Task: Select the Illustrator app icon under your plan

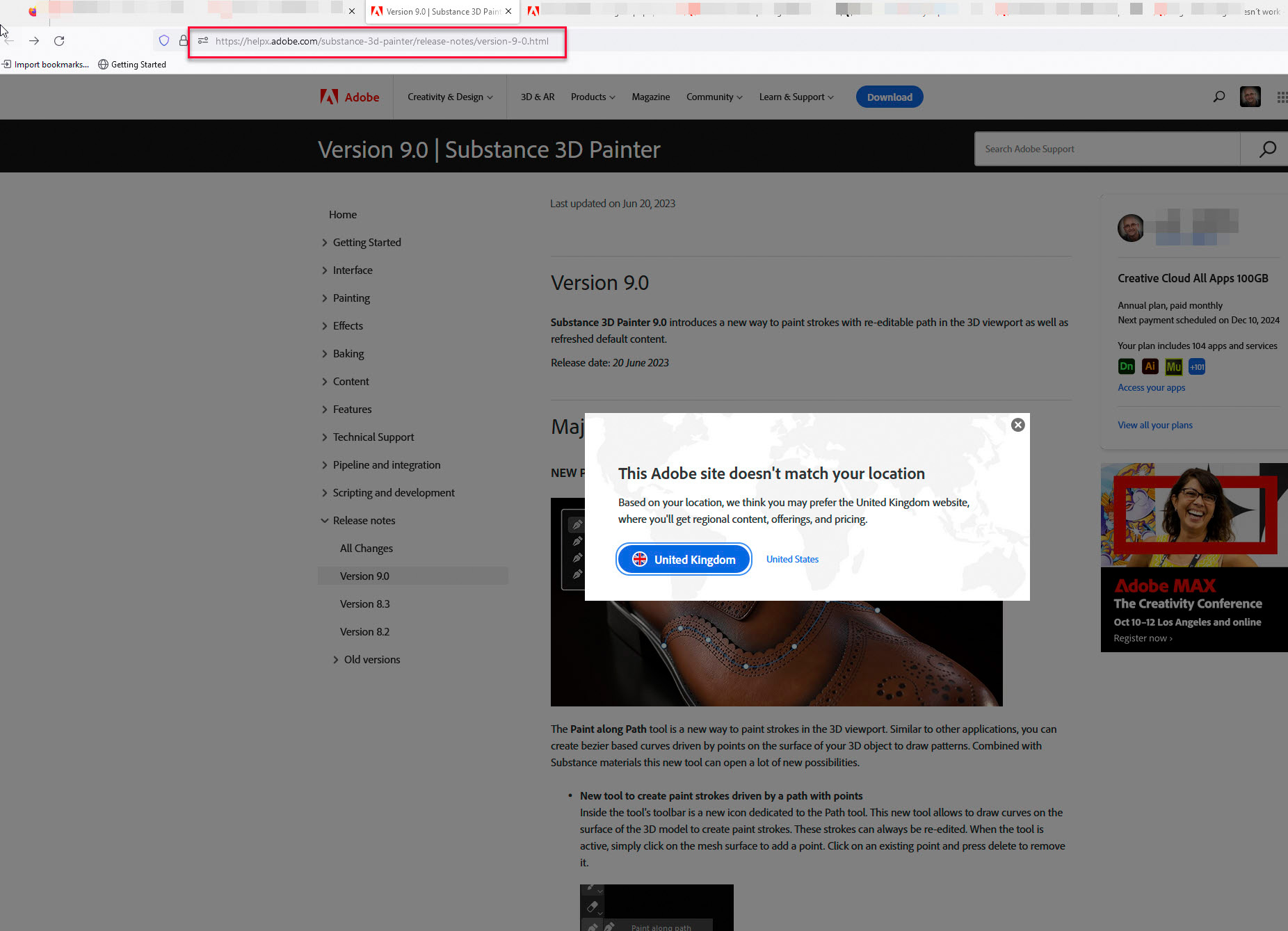Action: pyautogui.click(x=1150, y=366)
